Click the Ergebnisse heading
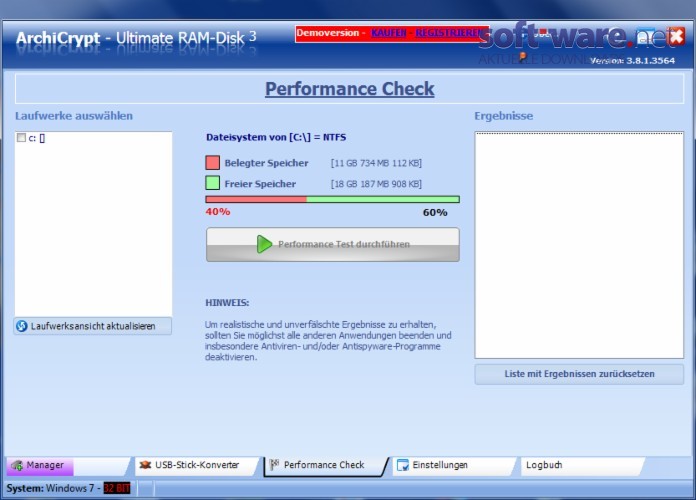The image size is (696, 500). coord(504,116)
